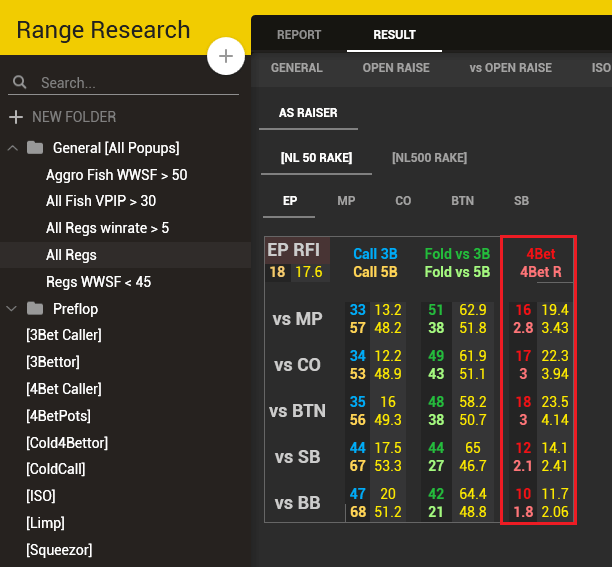This screenshot has width=612, height=567.
Task: Open the [4Bet Caller] item
Action: click(64, 389)
